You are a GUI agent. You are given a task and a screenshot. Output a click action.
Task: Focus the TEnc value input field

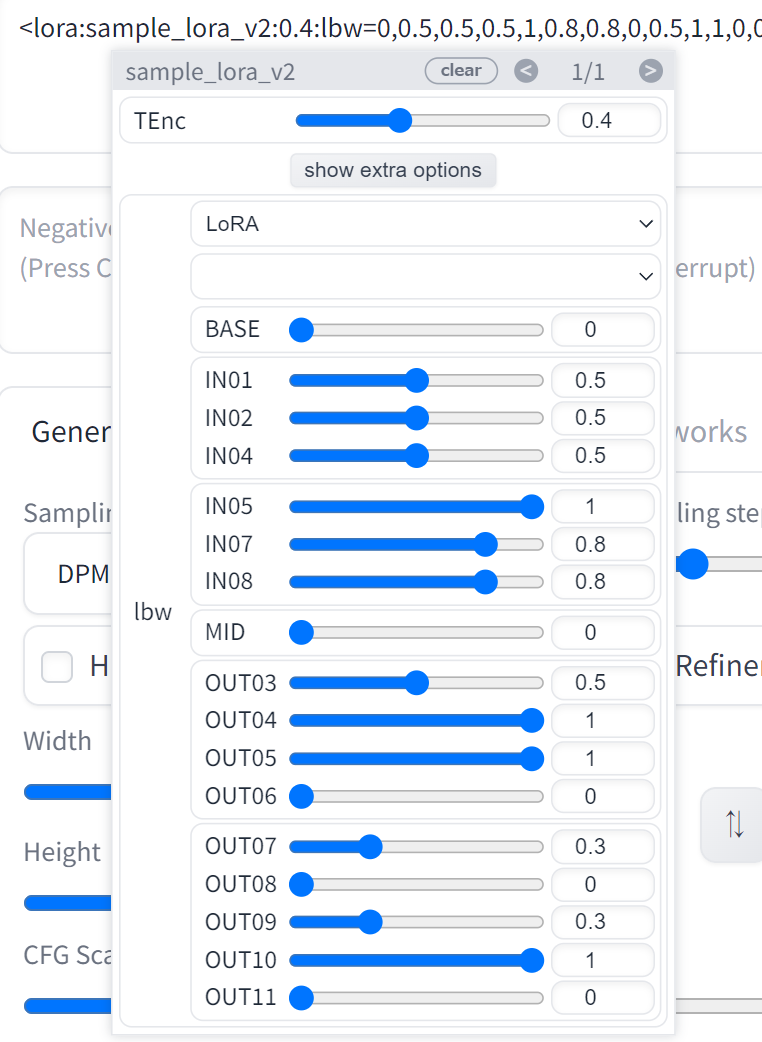click(x=608, y=121)
